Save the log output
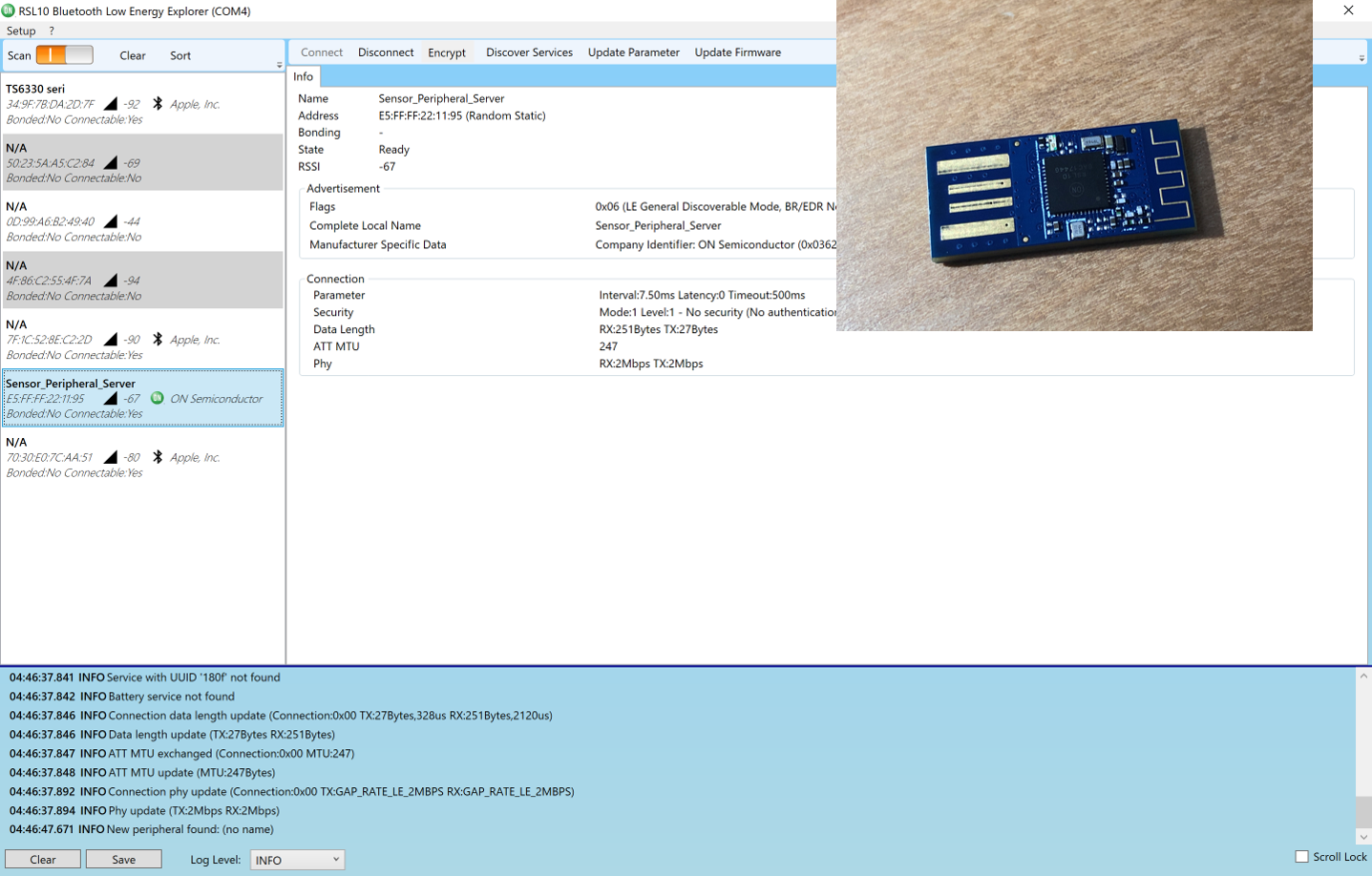The image size is (1372, 876). coord(124,859)
